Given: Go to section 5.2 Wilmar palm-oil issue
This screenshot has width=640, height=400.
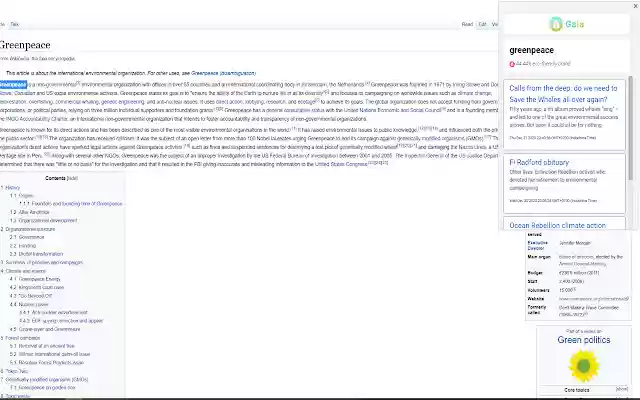Looking at the screenshot, I should (x=50, y=354).
